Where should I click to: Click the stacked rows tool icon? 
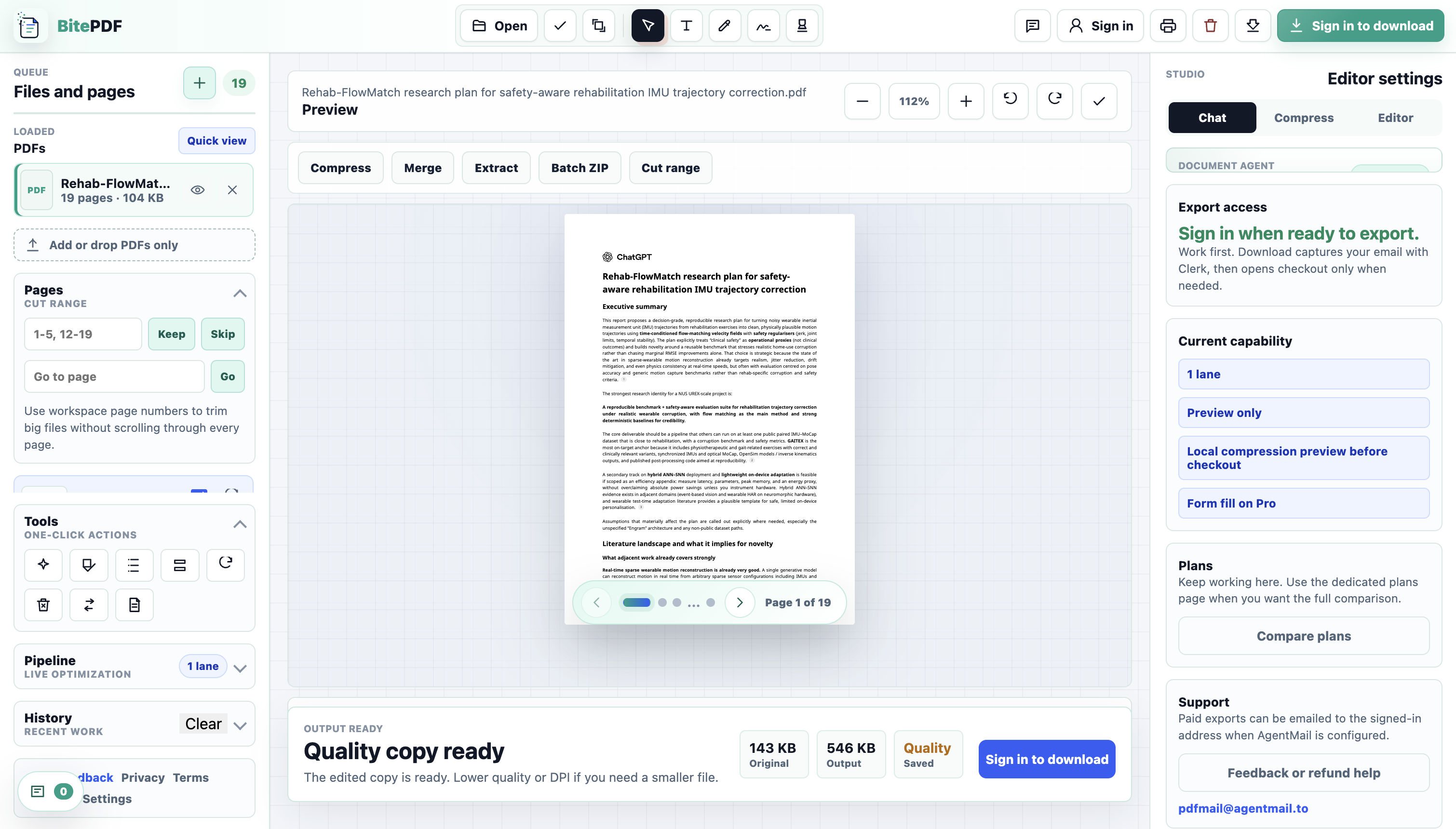coord(179,565)
